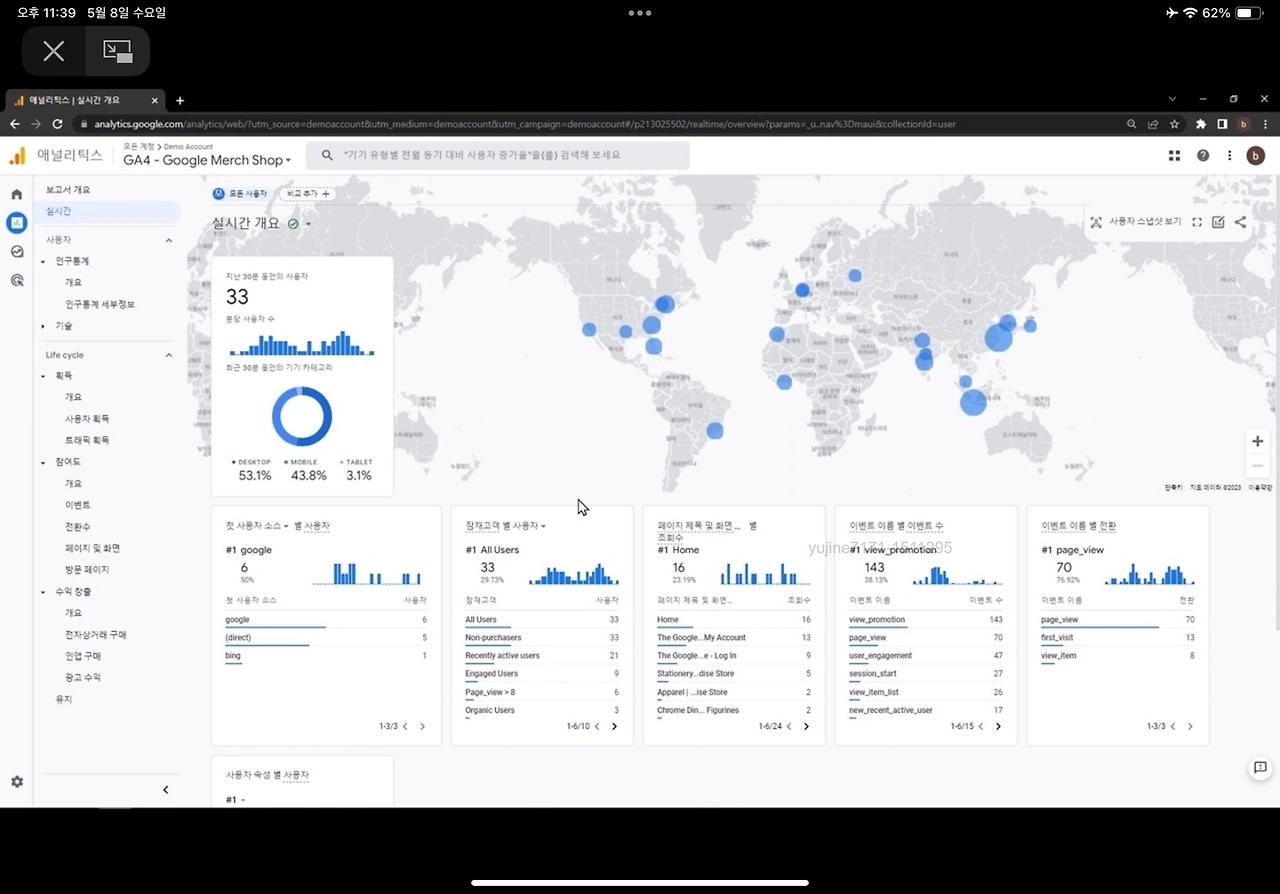Open the GA4 - Google Merch Shop property dropdown
The image size is (1280, 894).
click(207, 160)
